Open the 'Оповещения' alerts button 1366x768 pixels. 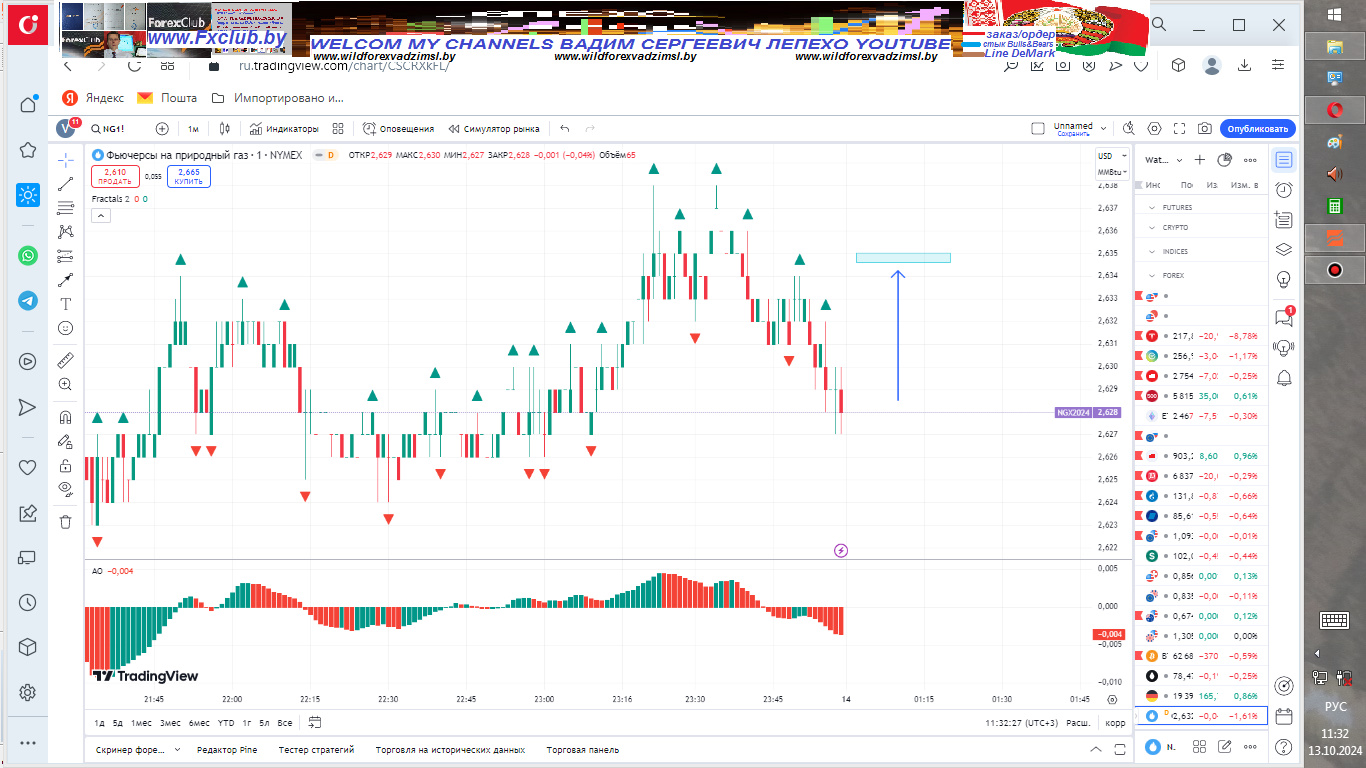[x=399, y=129]
